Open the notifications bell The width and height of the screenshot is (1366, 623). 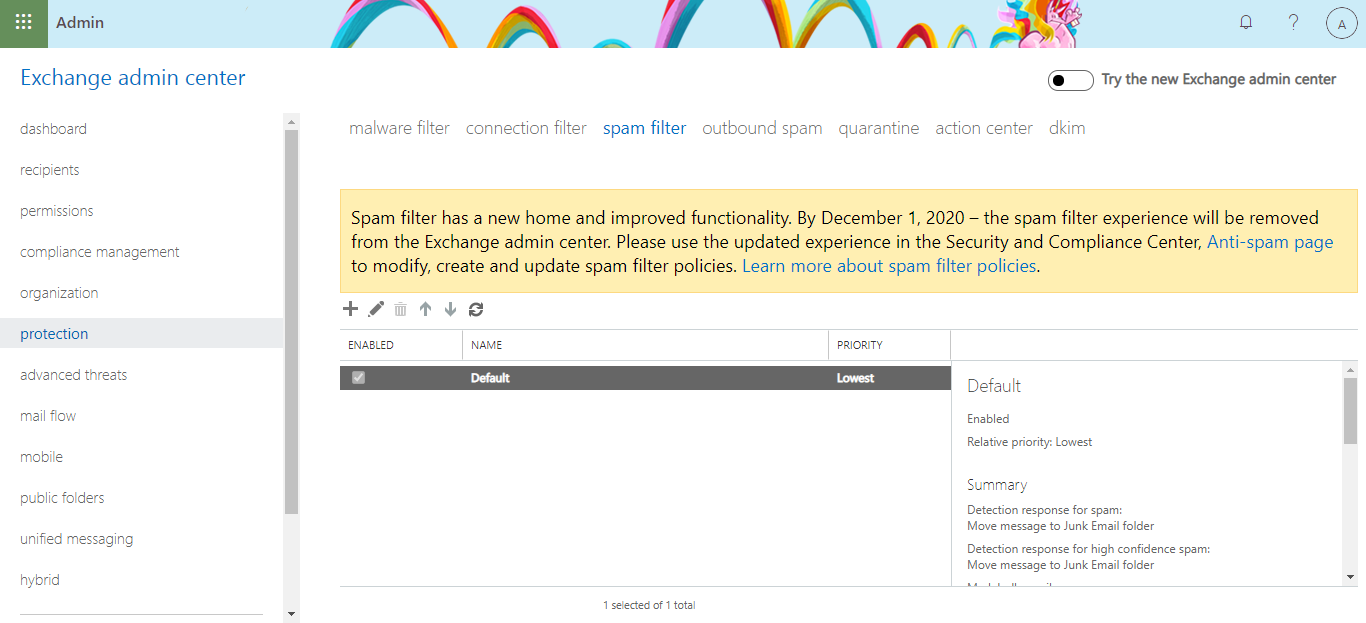point(1246,22)
